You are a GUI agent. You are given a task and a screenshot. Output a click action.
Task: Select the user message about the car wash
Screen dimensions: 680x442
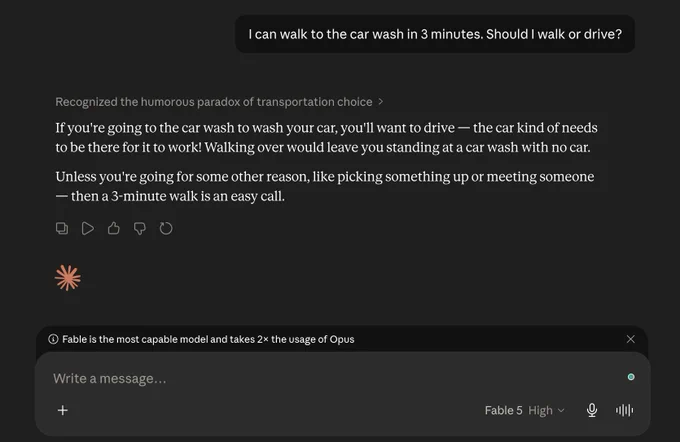click(435, 34)
